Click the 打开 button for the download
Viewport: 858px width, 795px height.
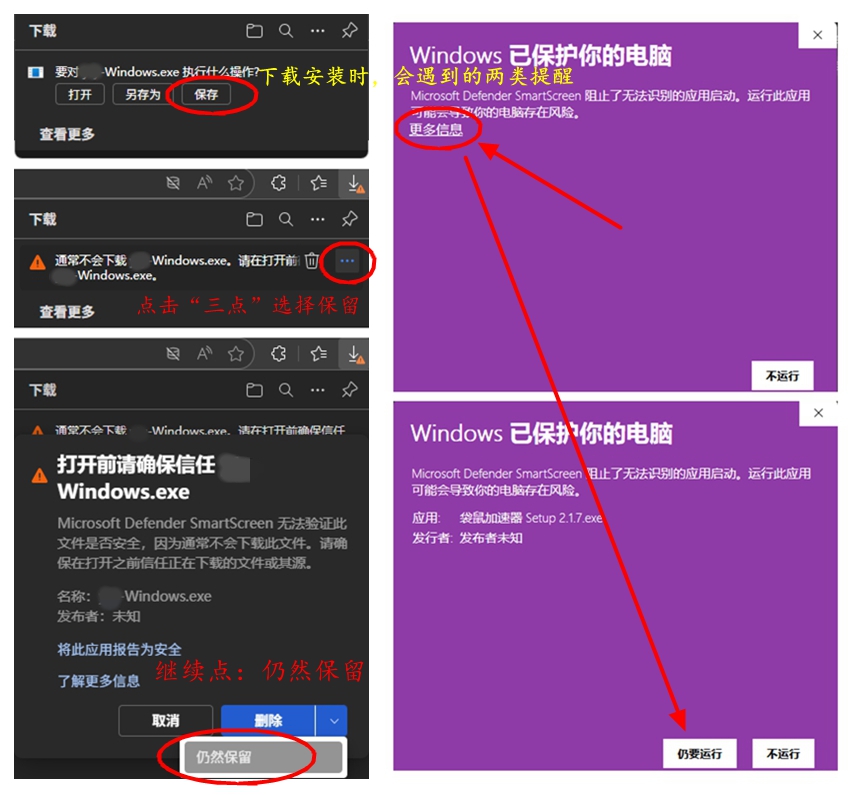pyautogui.click(x=80, y=94)
